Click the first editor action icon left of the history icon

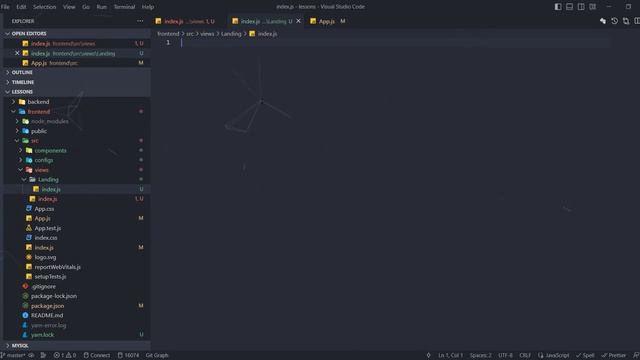[x=603, y=21]
